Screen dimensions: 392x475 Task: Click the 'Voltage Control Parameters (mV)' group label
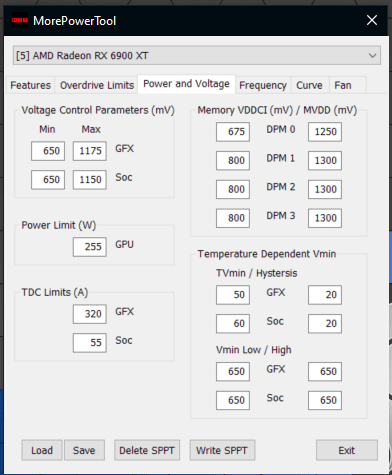tap(98, 110)
